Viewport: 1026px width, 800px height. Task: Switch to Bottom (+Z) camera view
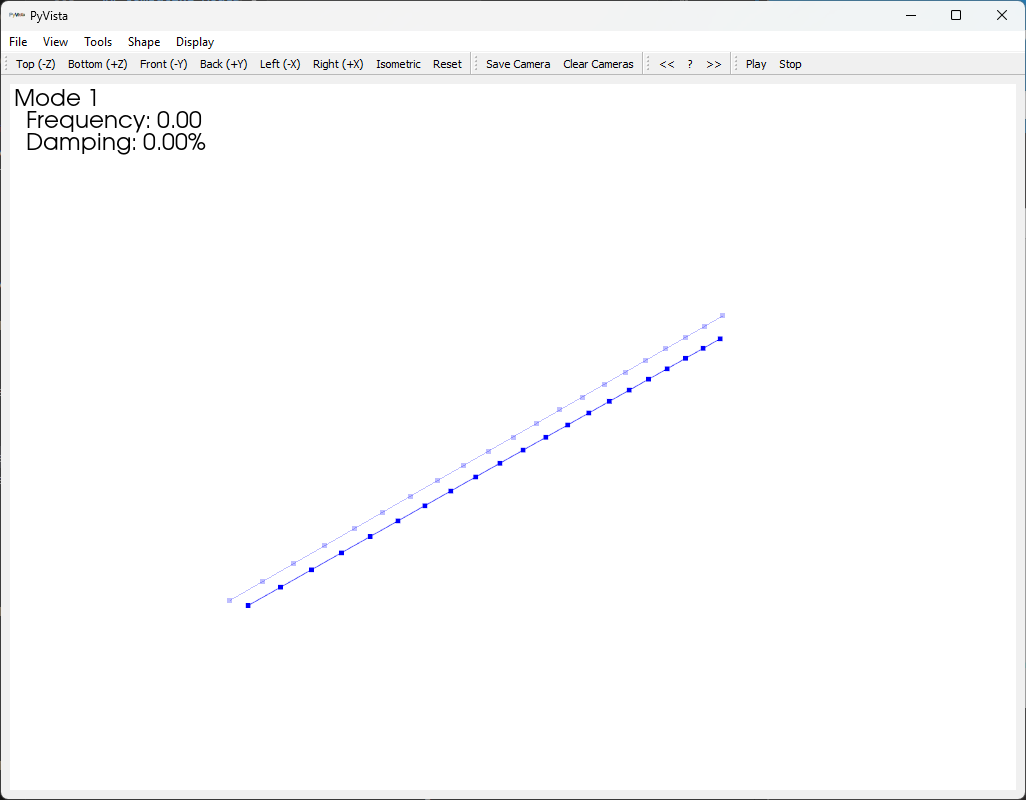tap(97, 63)
